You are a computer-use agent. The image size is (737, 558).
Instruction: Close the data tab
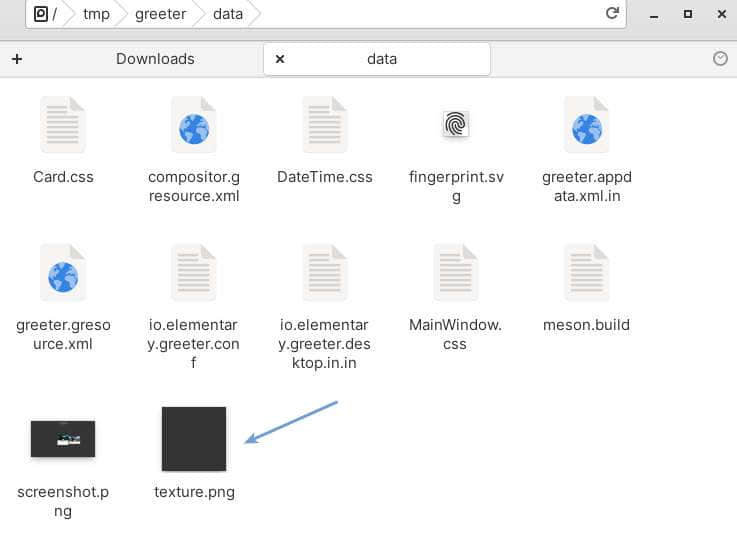coord(280,59)
